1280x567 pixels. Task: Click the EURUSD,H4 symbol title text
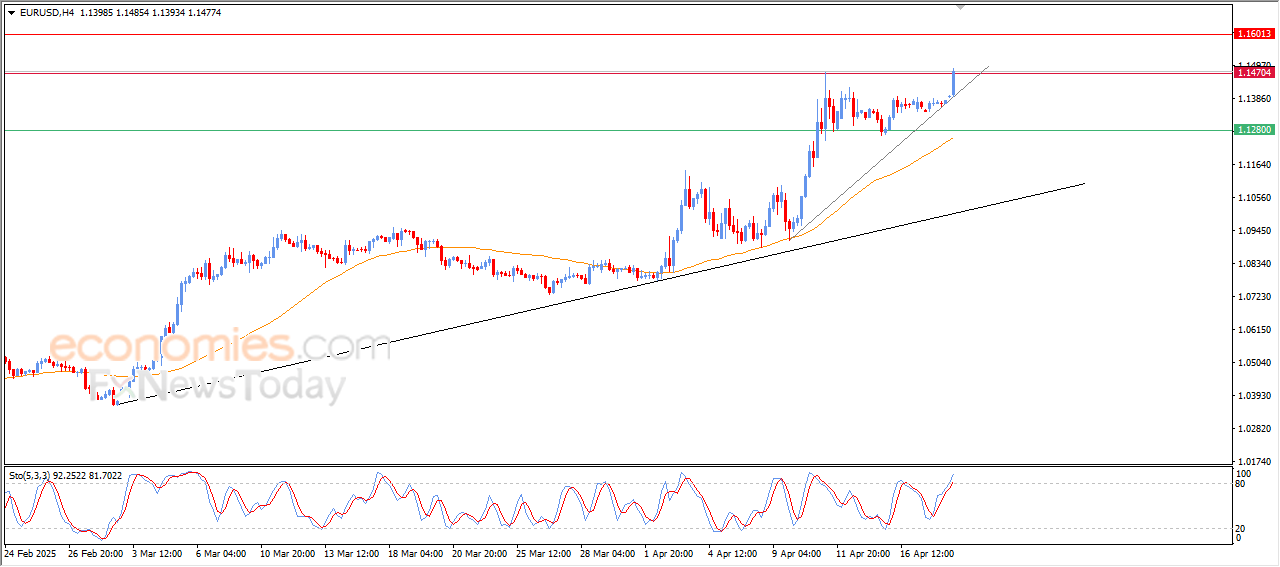coord(47,12)
